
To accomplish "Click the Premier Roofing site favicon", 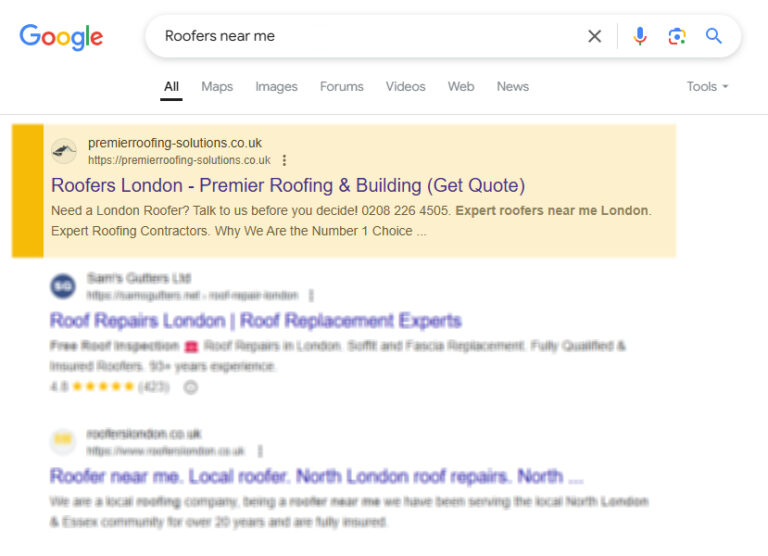I will click(64, 151).
